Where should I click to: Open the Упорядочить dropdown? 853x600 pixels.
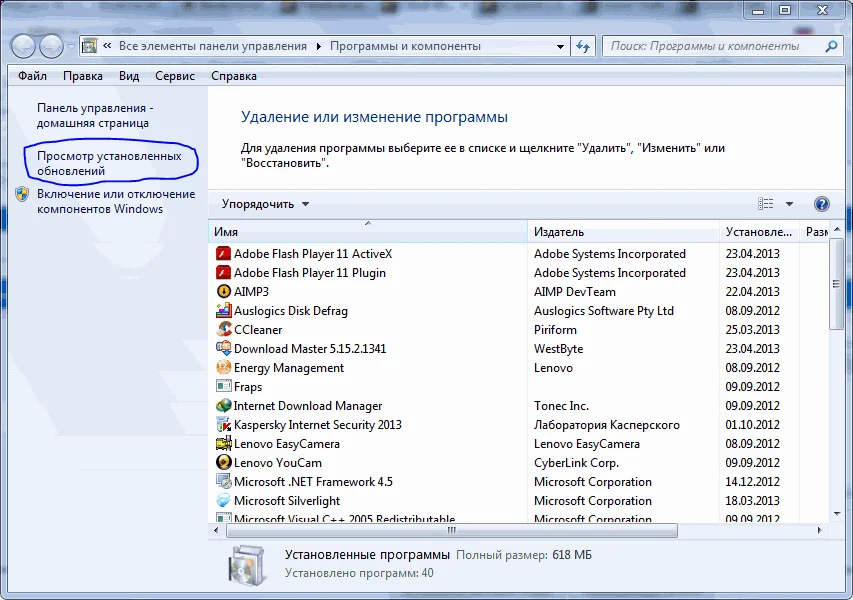(x=265, y=204)
